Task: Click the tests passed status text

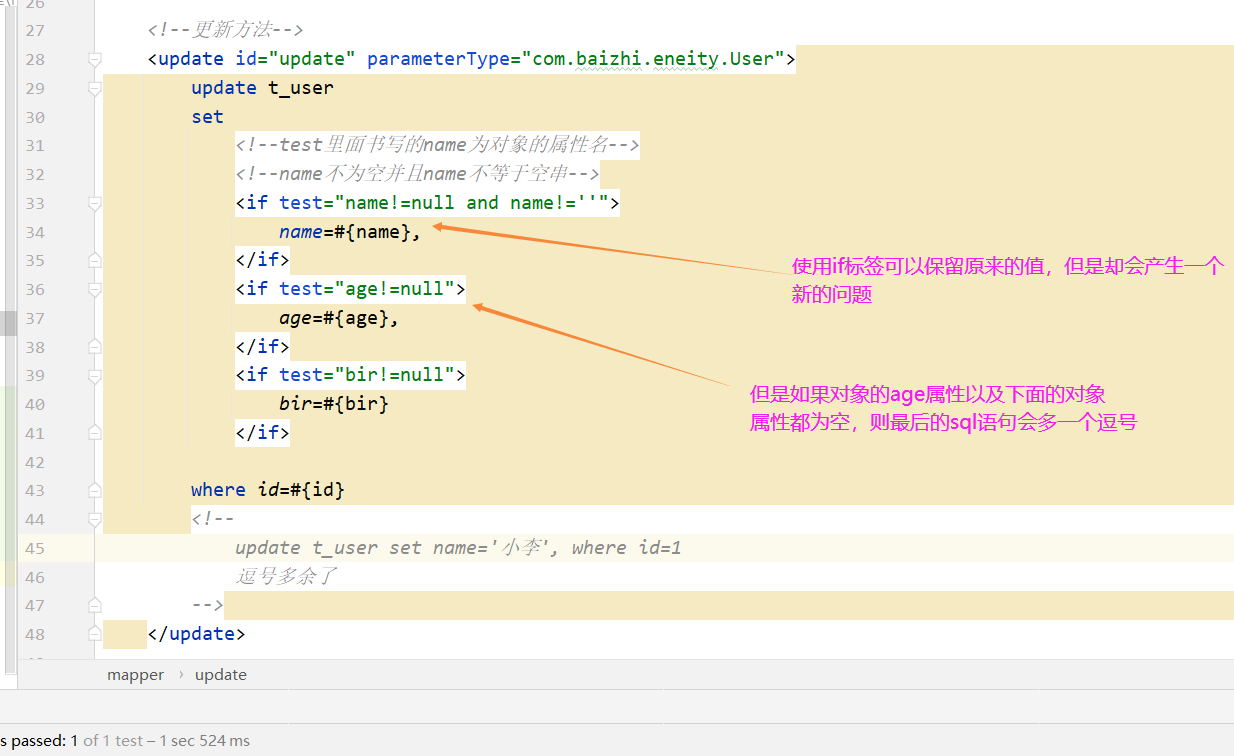Action: pyautogui.click(x=125, y=741)
